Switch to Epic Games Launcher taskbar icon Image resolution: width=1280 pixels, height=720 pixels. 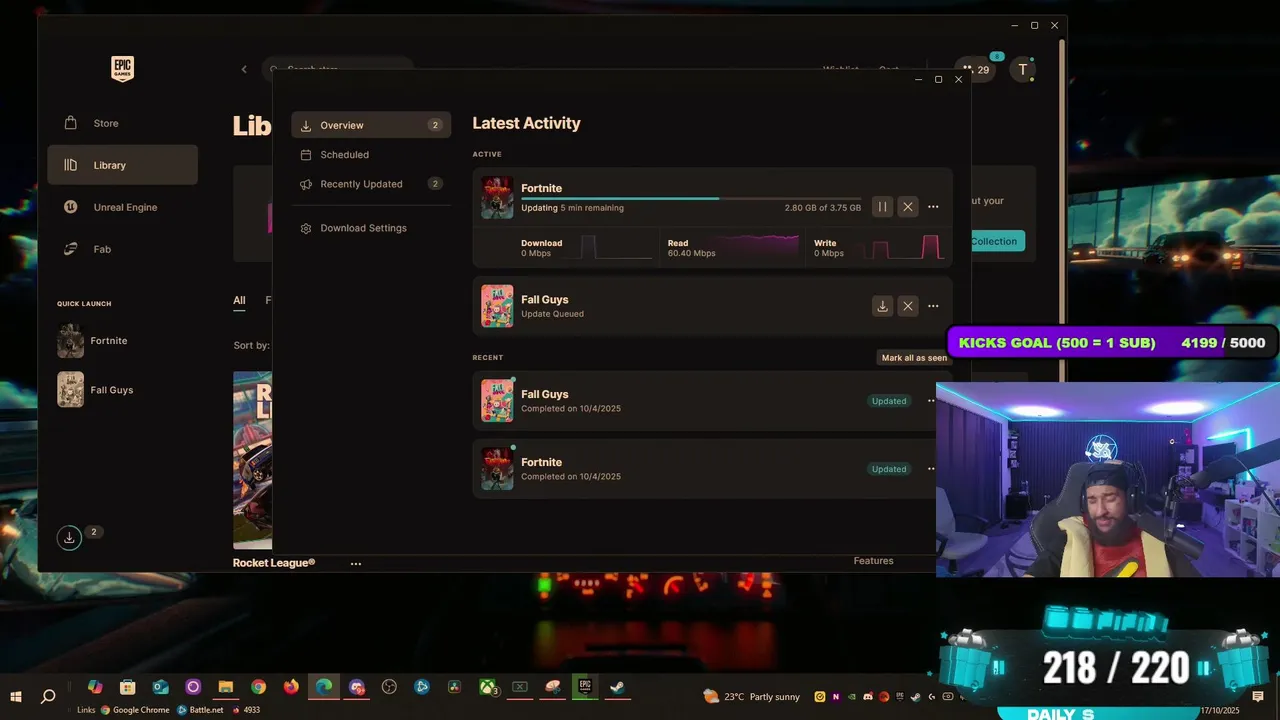[585, 686]
